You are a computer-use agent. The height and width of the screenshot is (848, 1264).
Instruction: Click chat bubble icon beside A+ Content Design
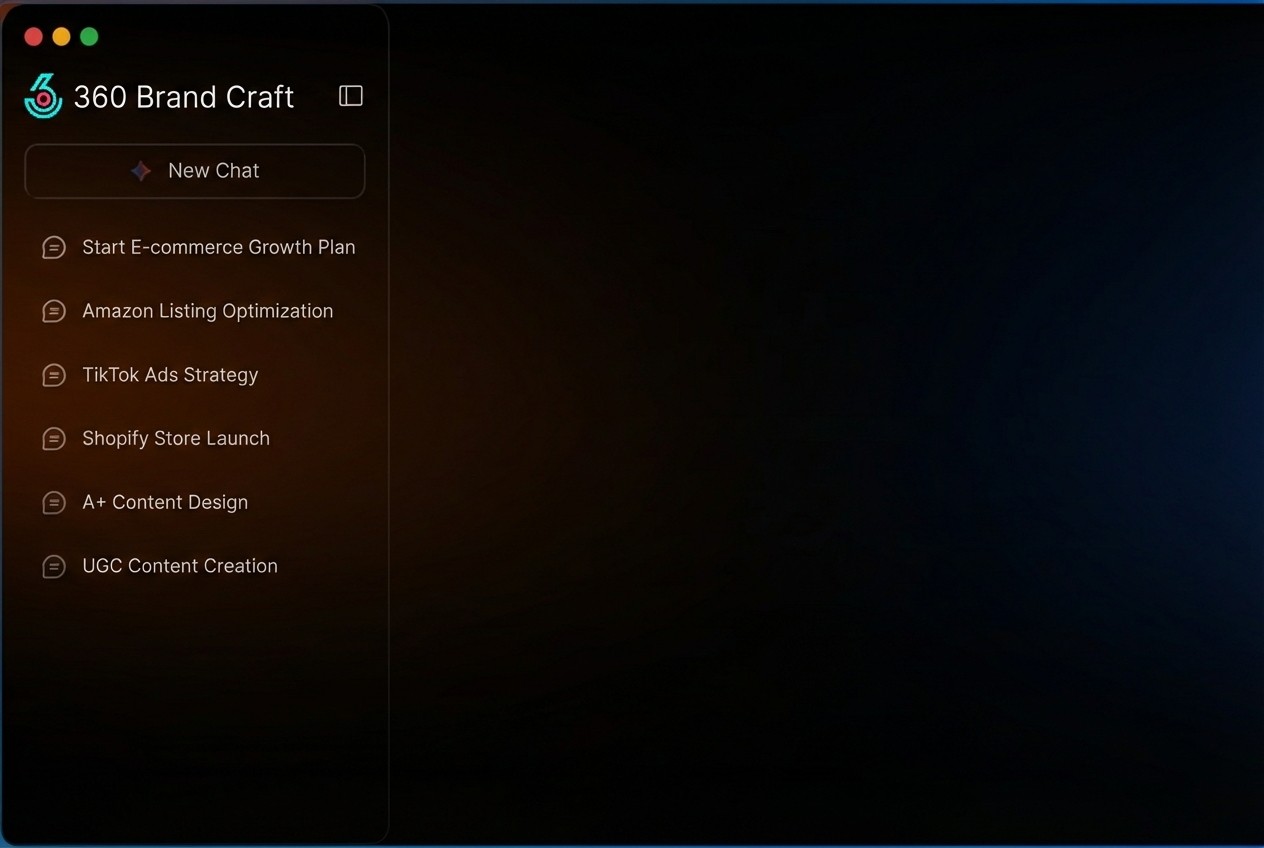click(x=54, y=502)
